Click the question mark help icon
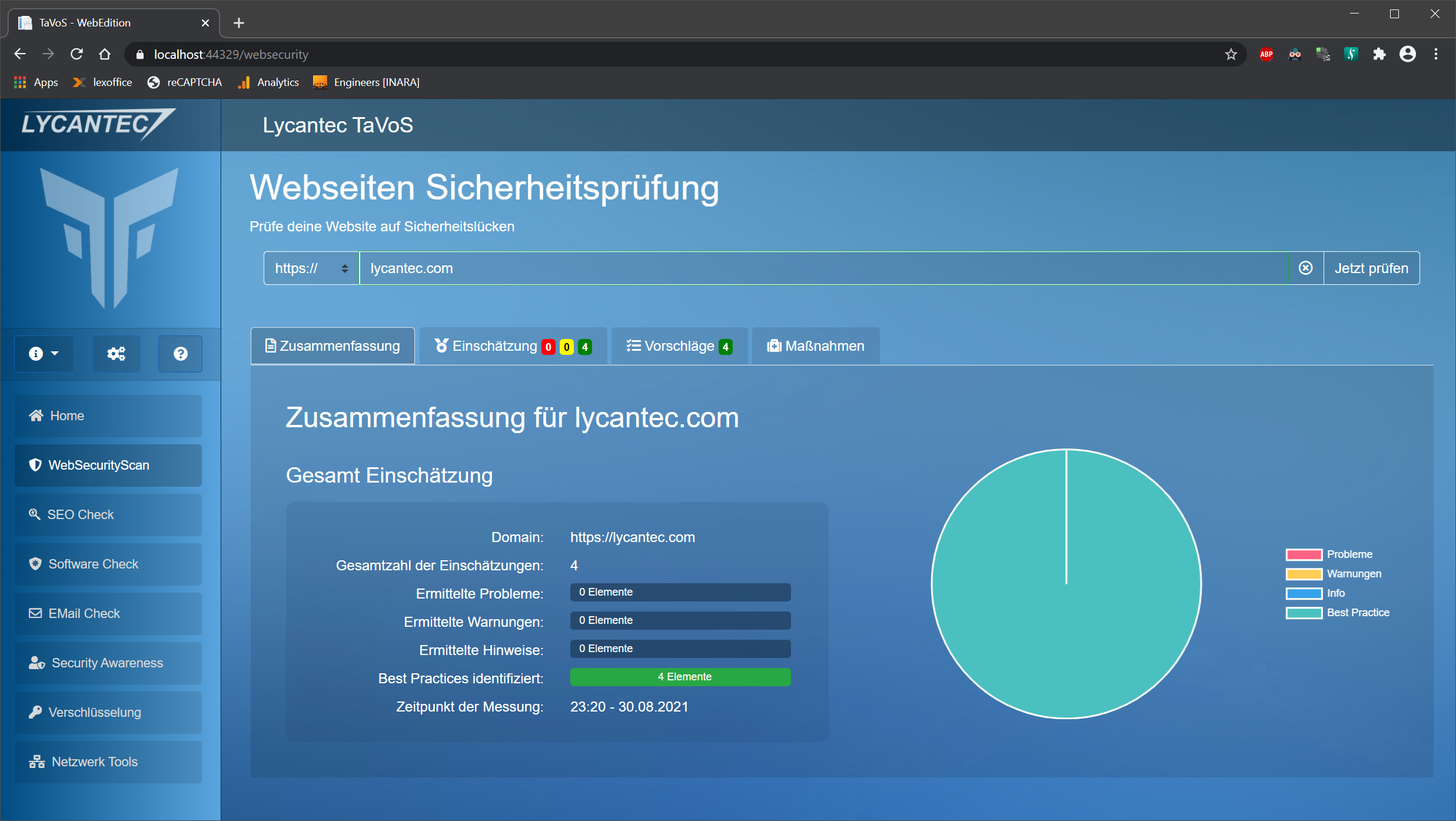The height and width of the screenshot is (821, 1456). click(x=180, y=354)
